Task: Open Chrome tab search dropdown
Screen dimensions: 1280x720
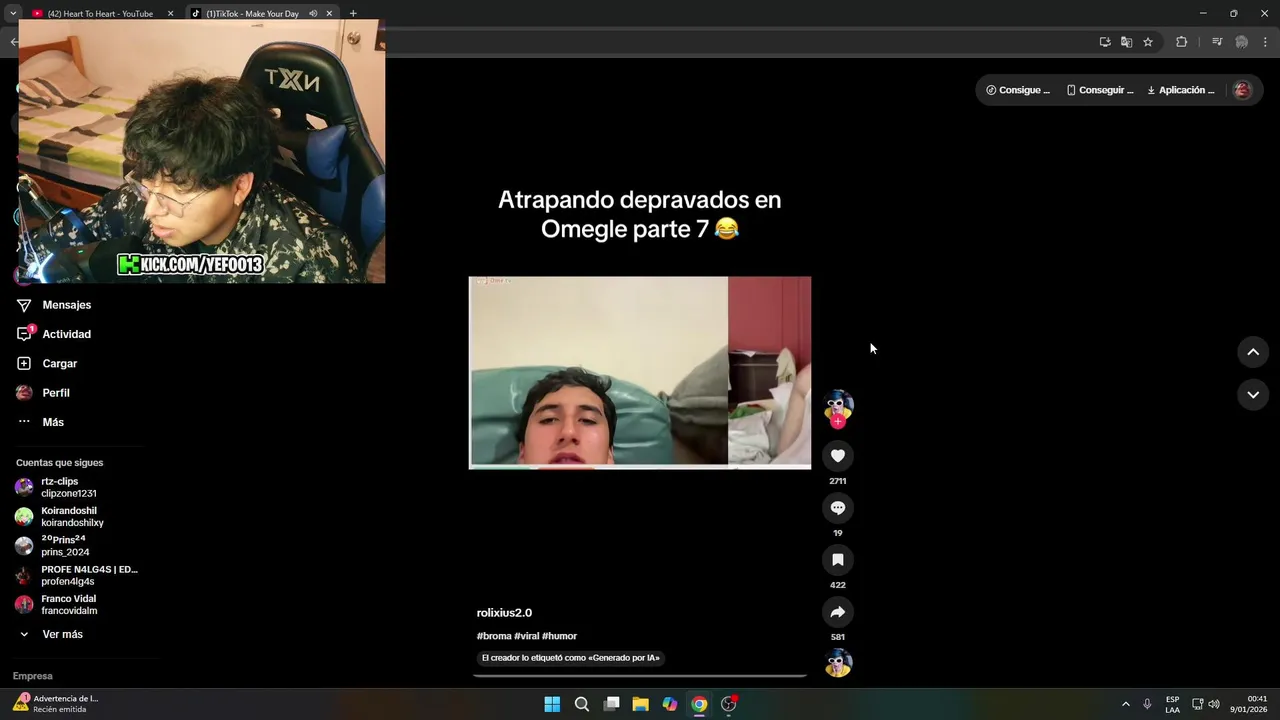Action: tap(12, 14)
